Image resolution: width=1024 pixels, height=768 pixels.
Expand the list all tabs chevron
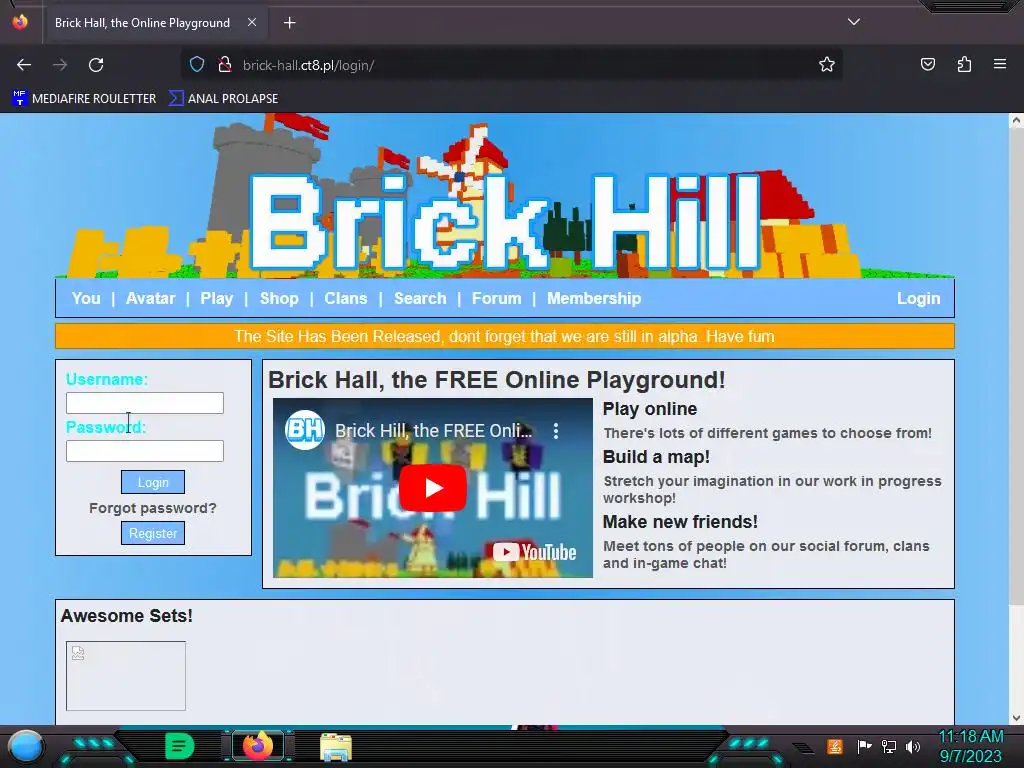point(854,22)
